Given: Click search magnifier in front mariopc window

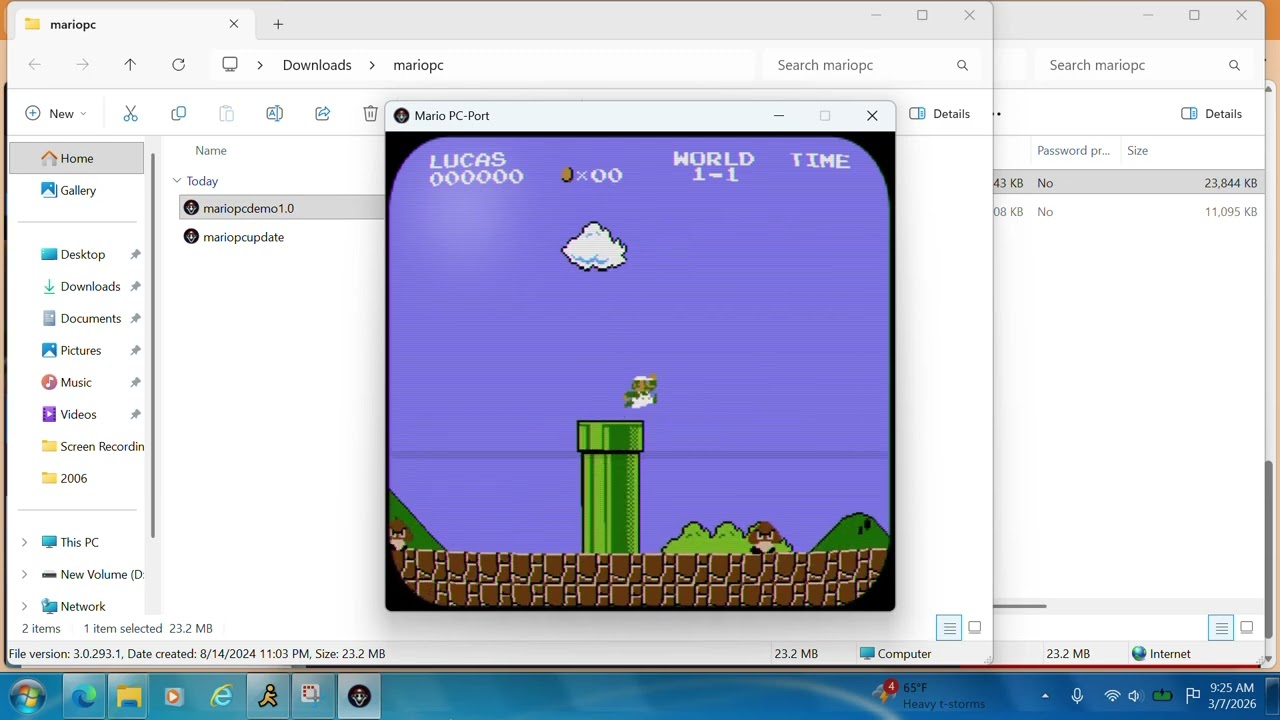Looking at the screenshot, I should click(962, 65).
